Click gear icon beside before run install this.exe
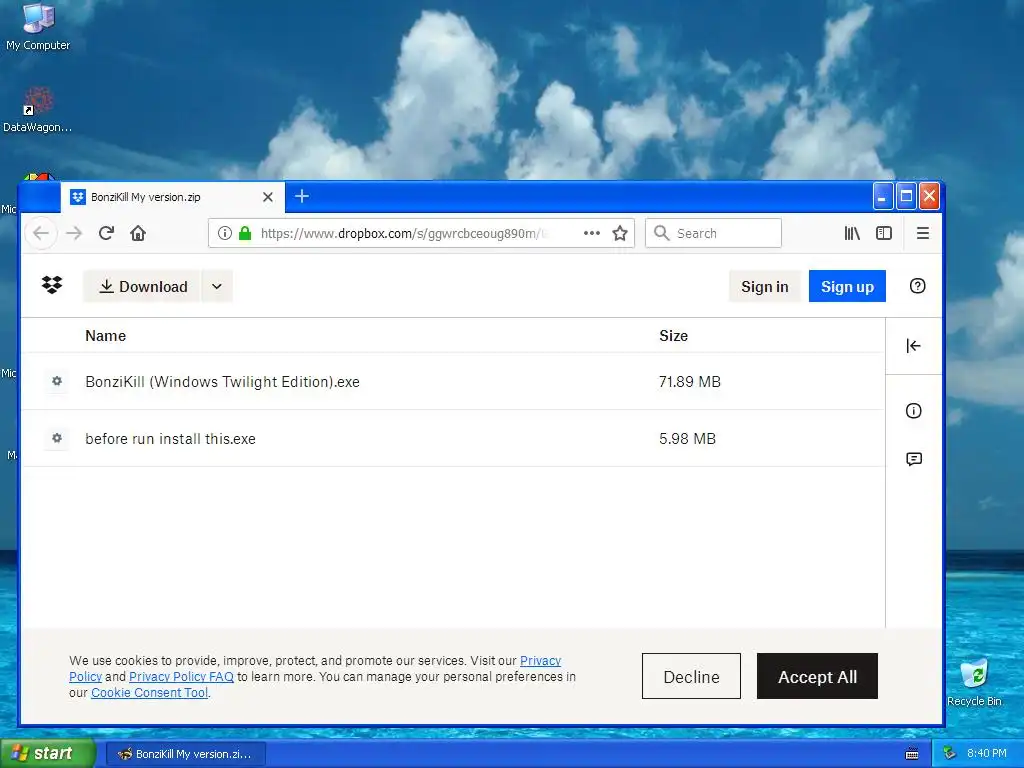 [57, 438]
